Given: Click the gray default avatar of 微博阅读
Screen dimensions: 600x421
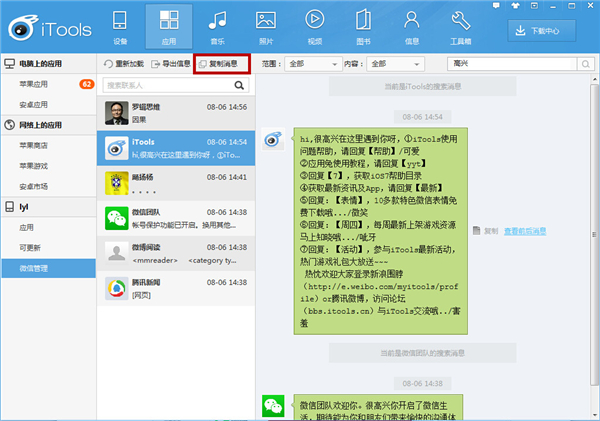Looking at the screenshot, I should [x=117, y=253].
